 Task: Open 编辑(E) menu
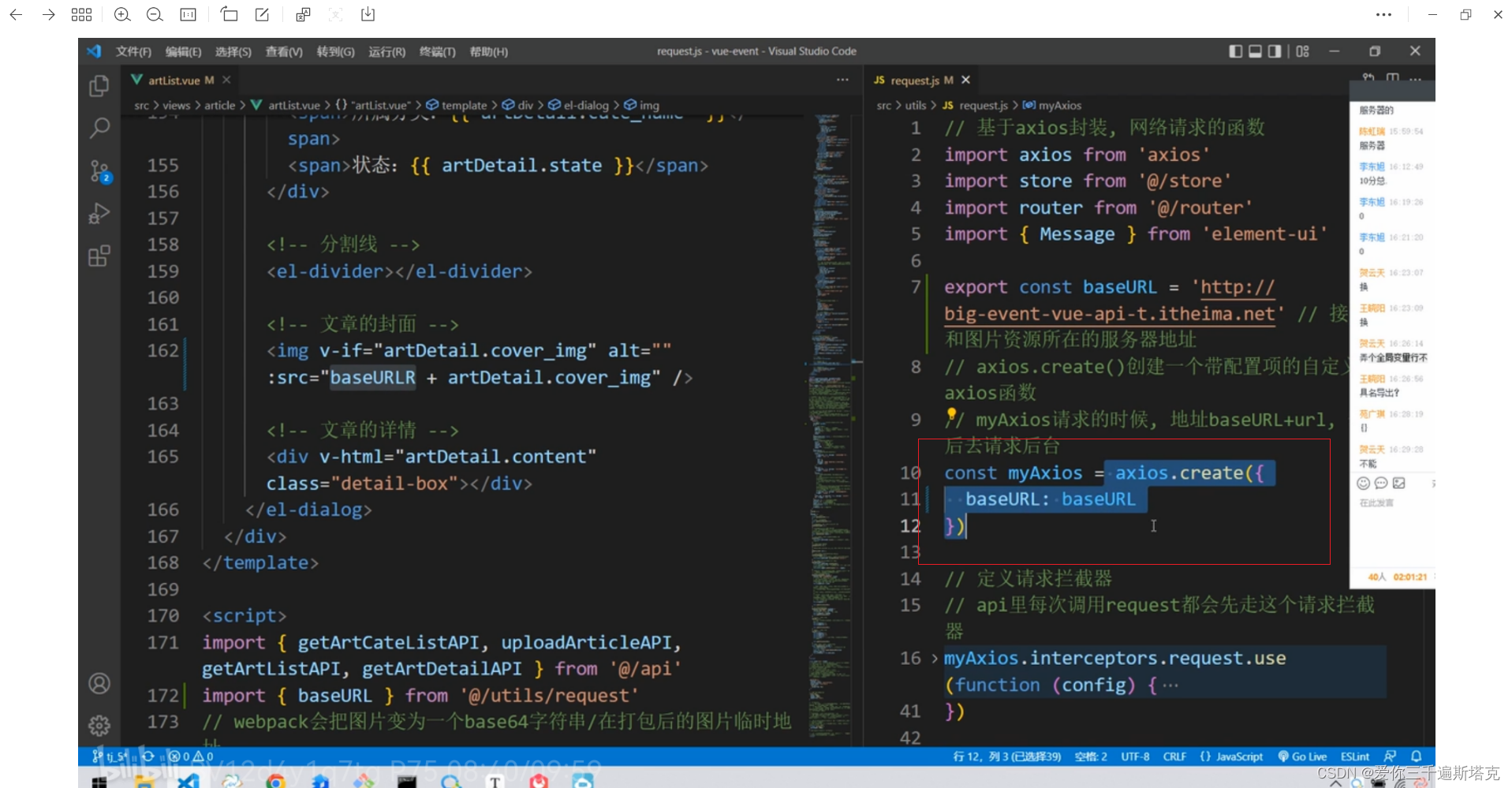[x=183, y=51]
